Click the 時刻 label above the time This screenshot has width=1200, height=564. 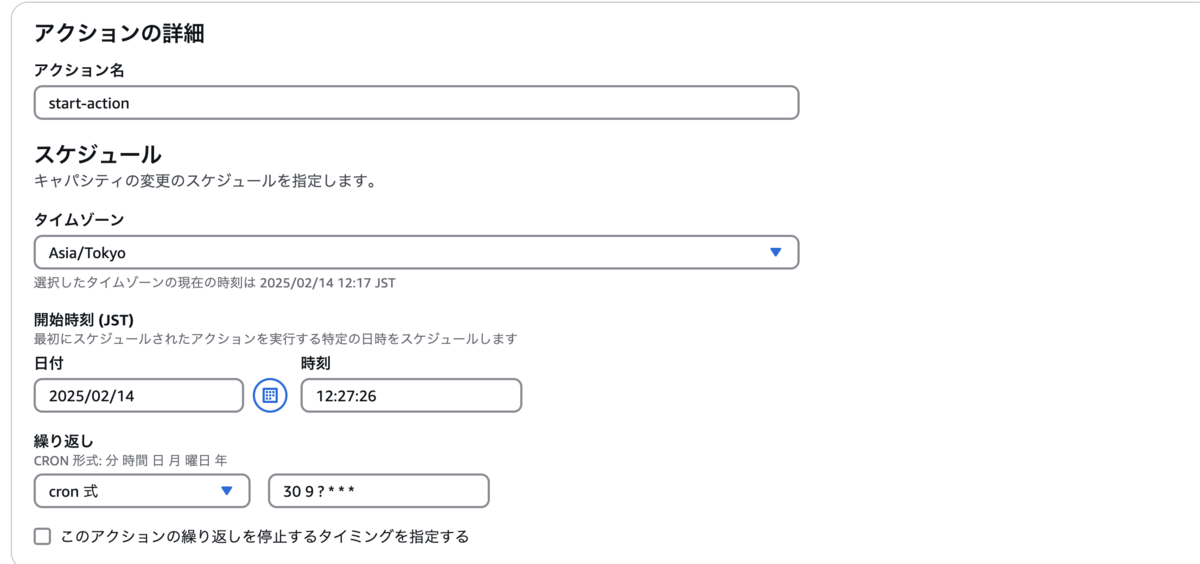[x=316, y=364]
